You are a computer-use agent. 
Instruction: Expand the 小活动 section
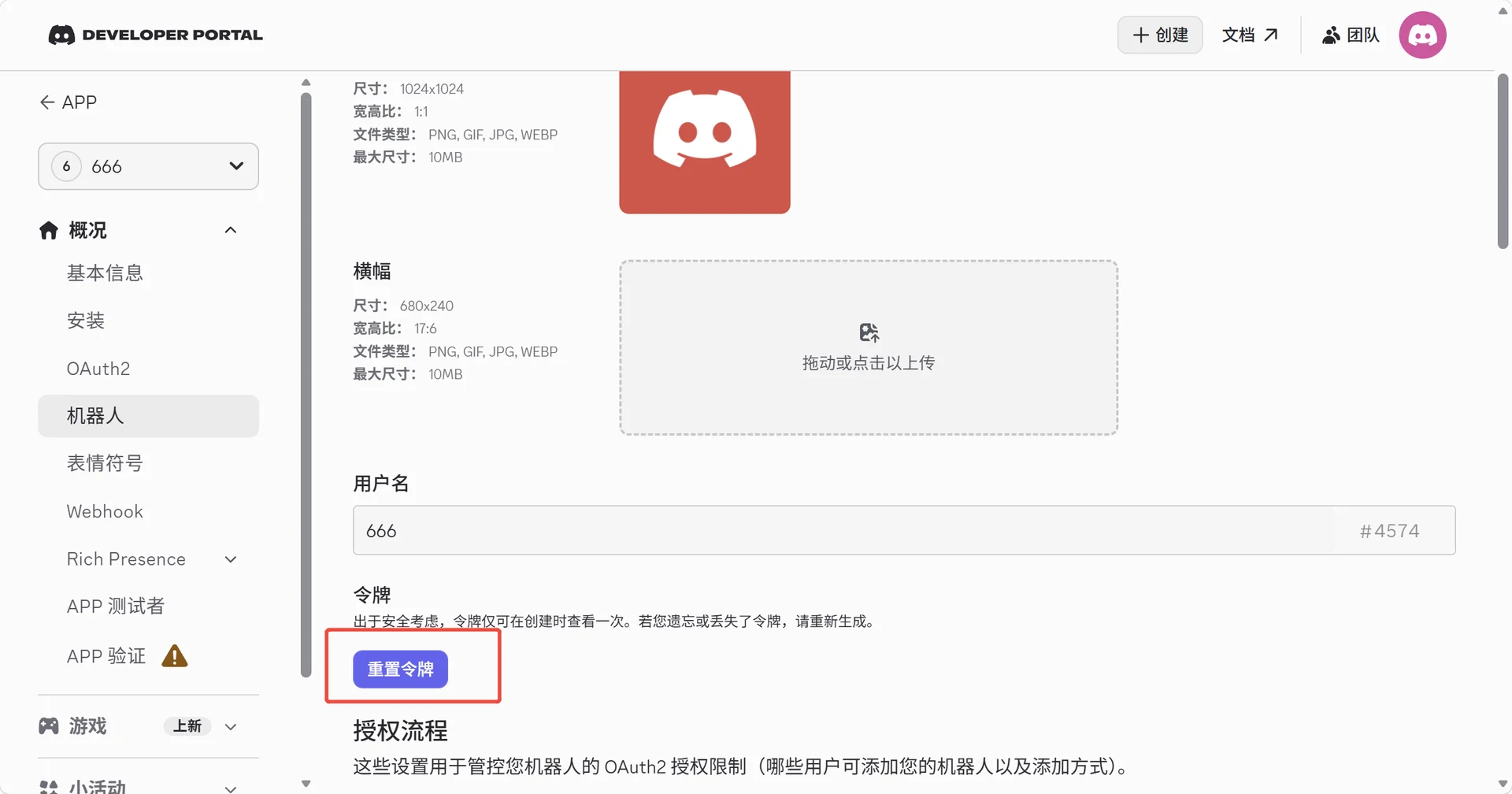[231, 788]
